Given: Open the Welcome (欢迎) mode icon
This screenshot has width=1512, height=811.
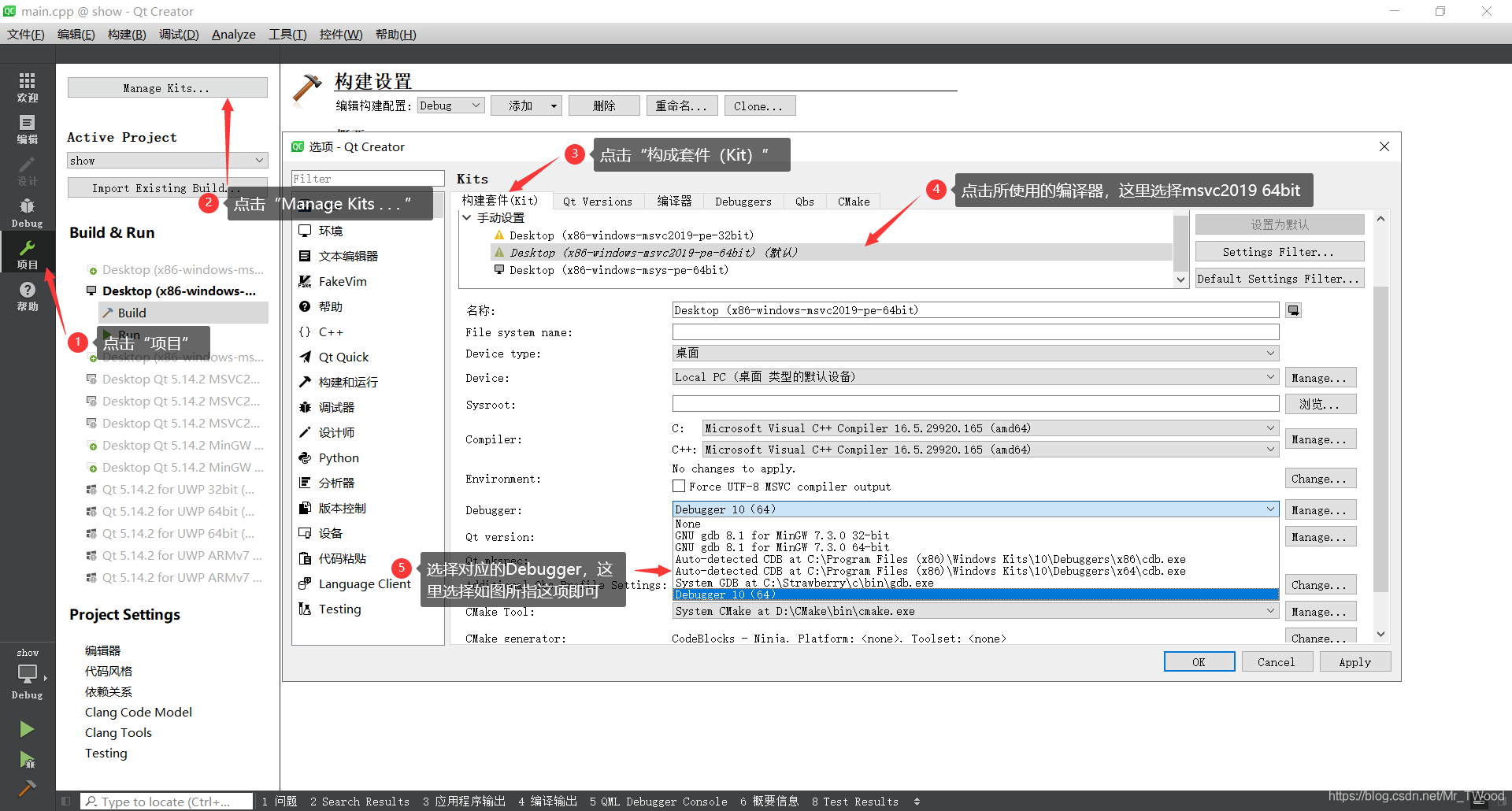Looking at the screenshot, I should 28,87.
